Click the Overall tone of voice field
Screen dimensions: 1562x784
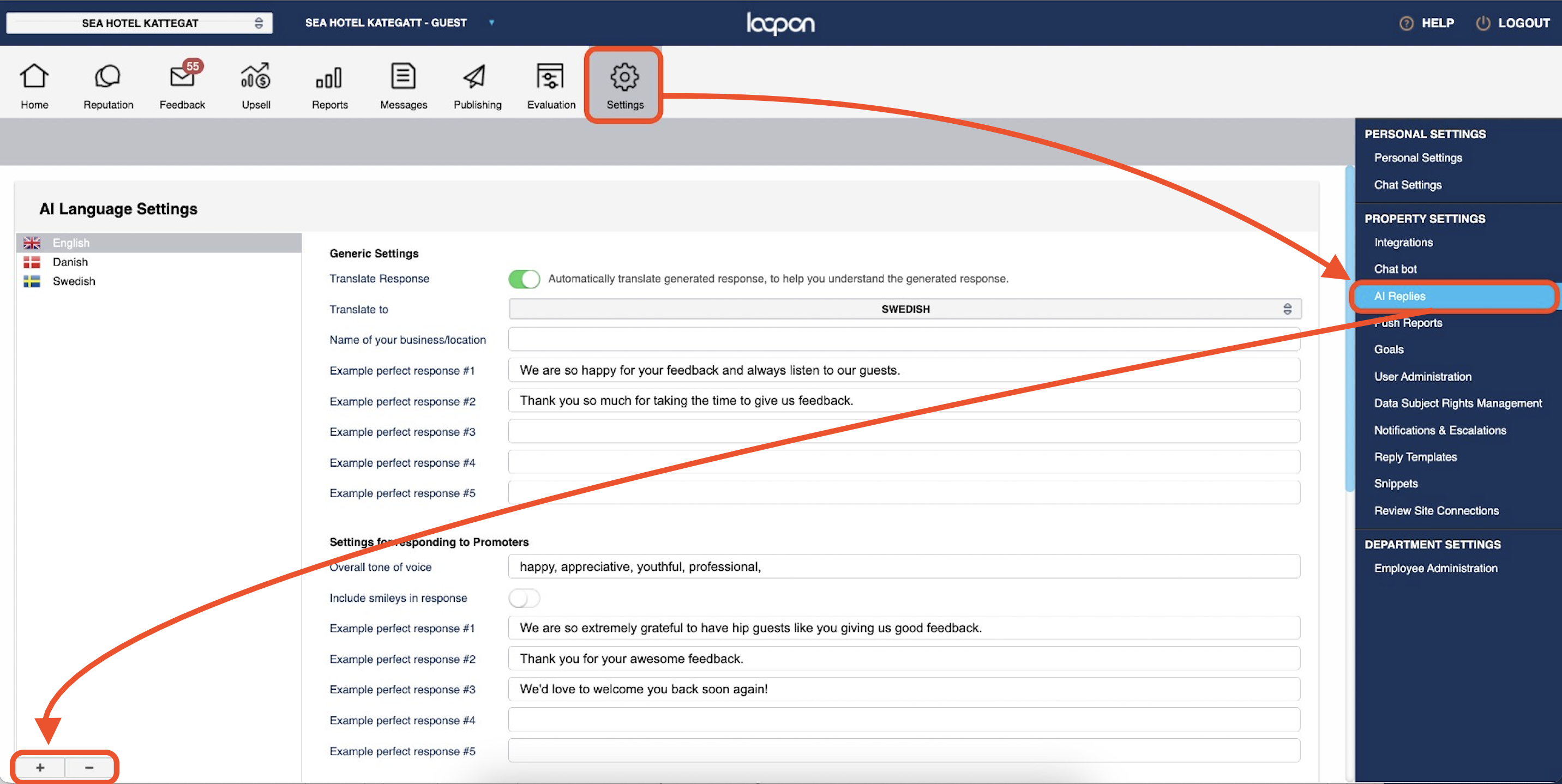(x=904, y=567)
